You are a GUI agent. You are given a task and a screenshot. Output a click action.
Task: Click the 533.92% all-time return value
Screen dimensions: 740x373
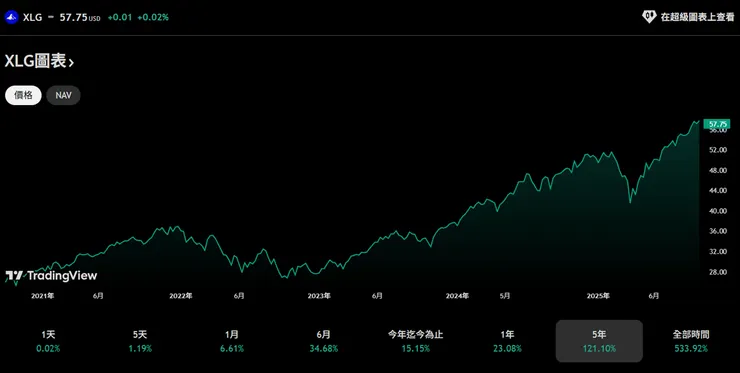click(x=691, y=349)
